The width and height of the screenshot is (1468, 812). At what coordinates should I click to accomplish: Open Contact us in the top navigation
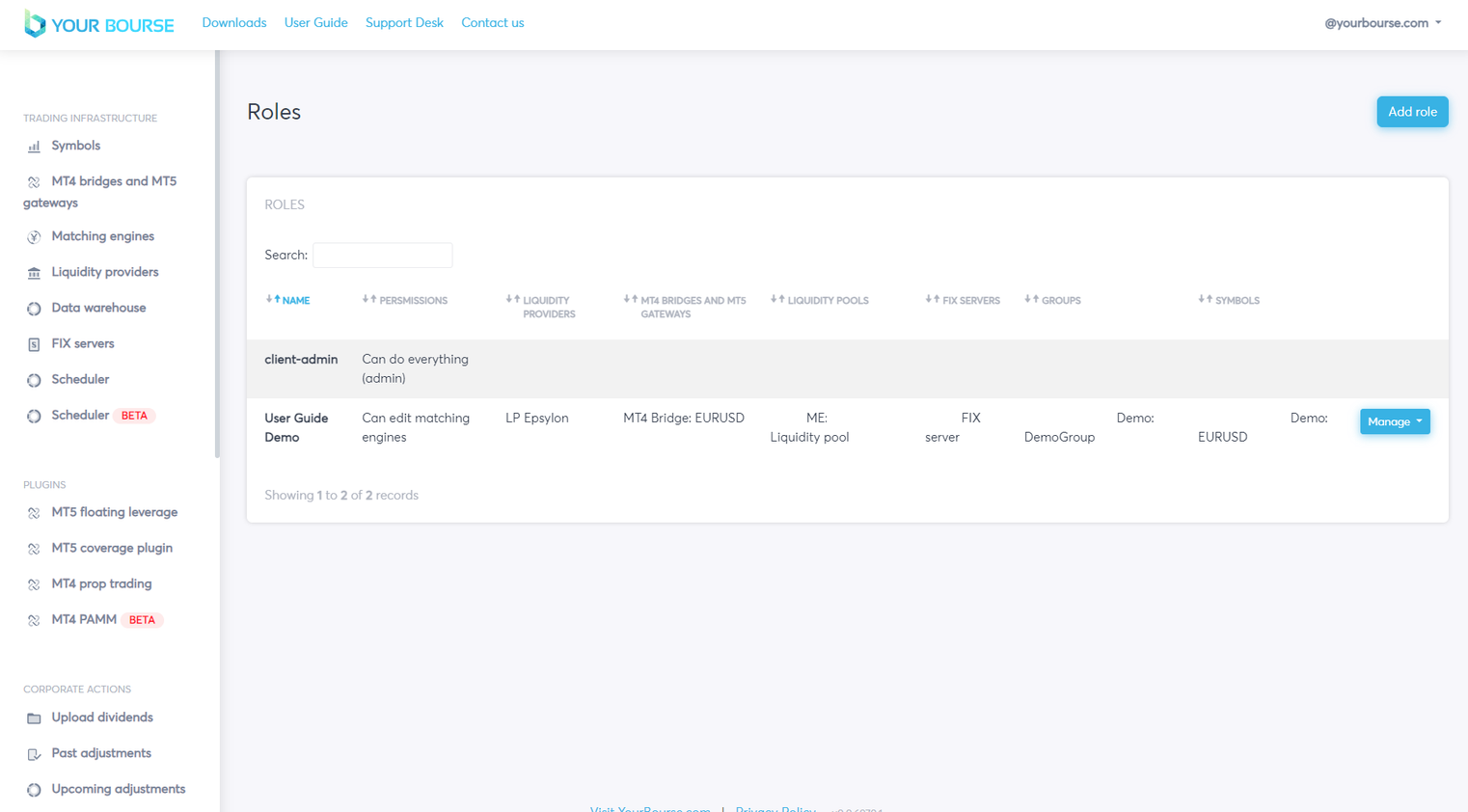[493, 22]
